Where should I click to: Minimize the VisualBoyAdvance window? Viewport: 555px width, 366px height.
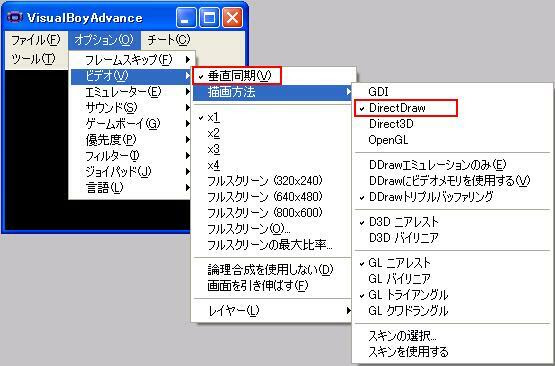186,18
